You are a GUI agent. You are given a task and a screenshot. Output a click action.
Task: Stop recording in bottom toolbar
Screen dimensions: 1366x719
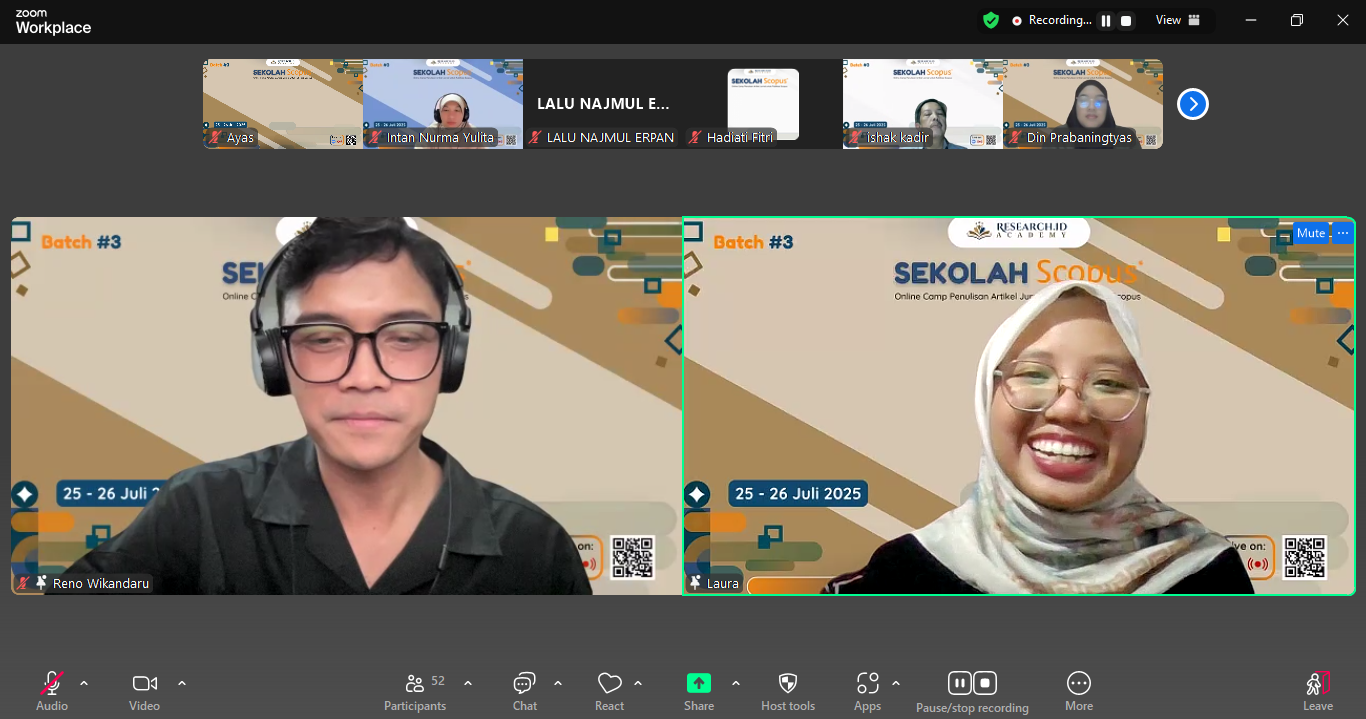click(985, 683)
